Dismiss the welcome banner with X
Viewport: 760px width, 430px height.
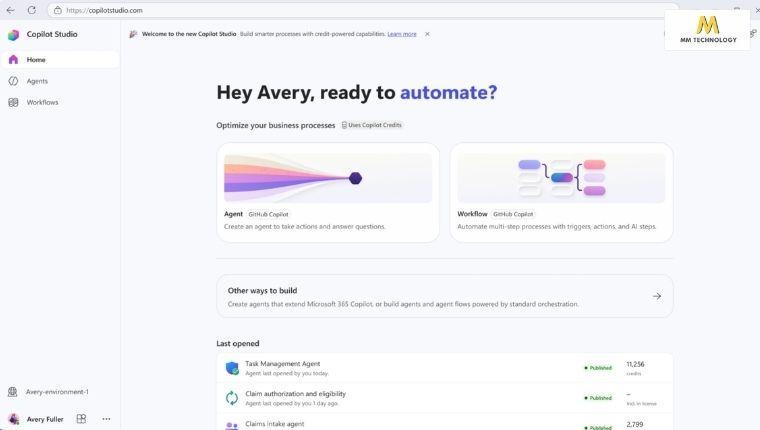click(427, 34)
